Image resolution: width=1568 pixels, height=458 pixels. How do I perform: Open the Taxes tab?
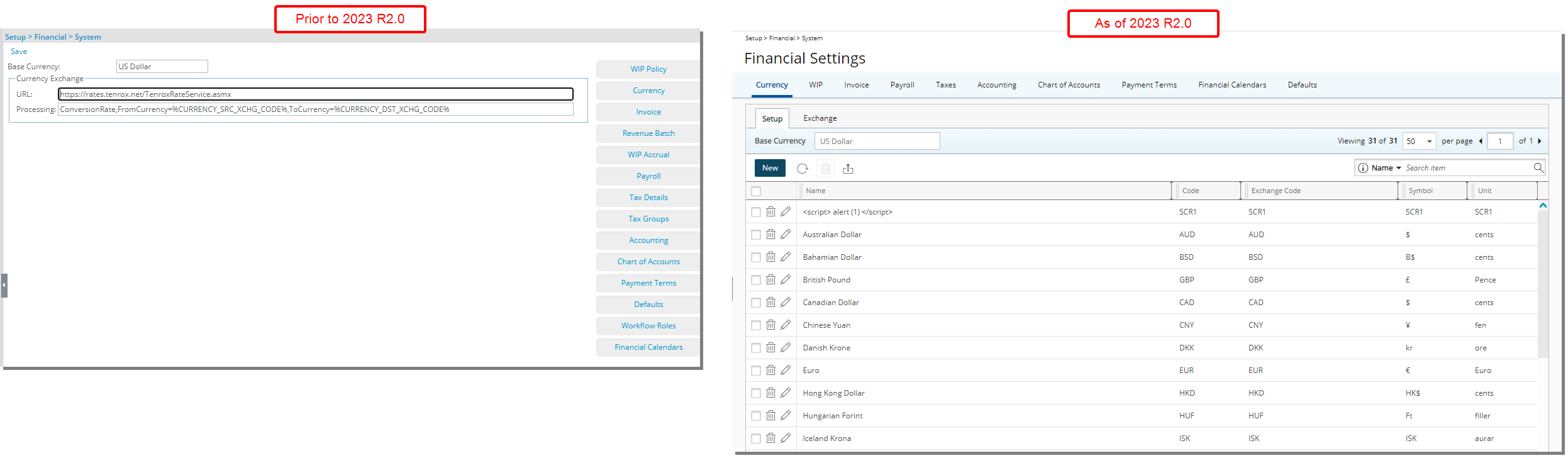(946, 85)
